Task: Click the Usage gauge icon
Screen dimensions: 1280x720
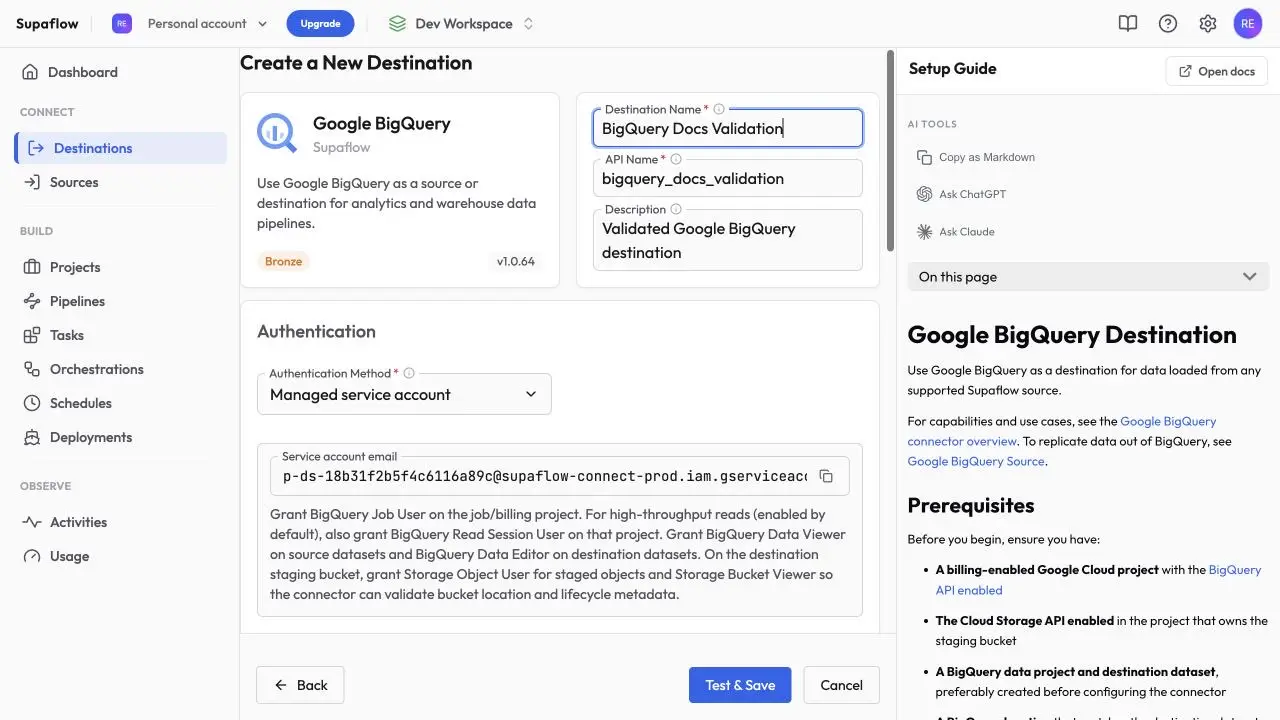Action: [x=31, y=556]
